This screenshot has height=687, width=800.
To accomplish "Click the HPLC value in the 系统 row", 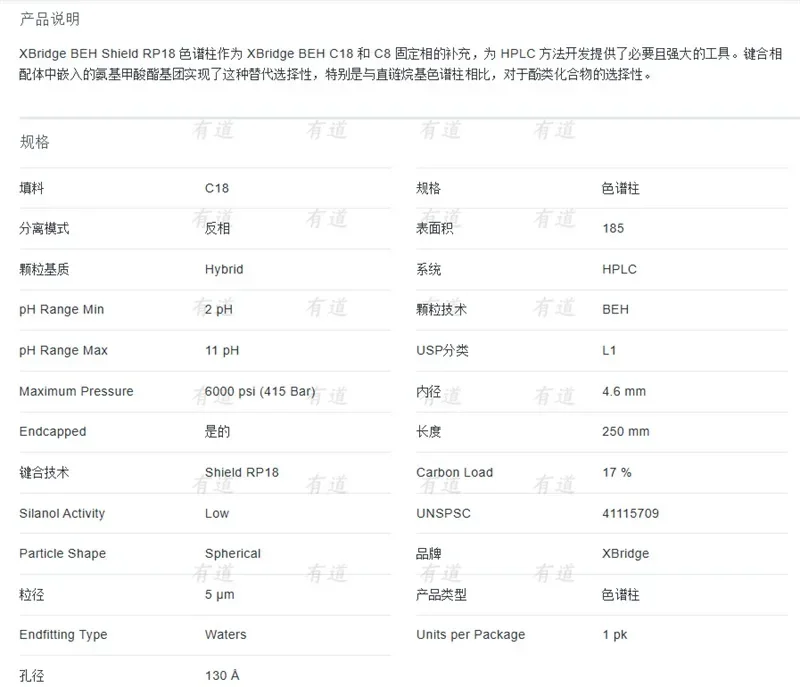I will tap(619, 269).
